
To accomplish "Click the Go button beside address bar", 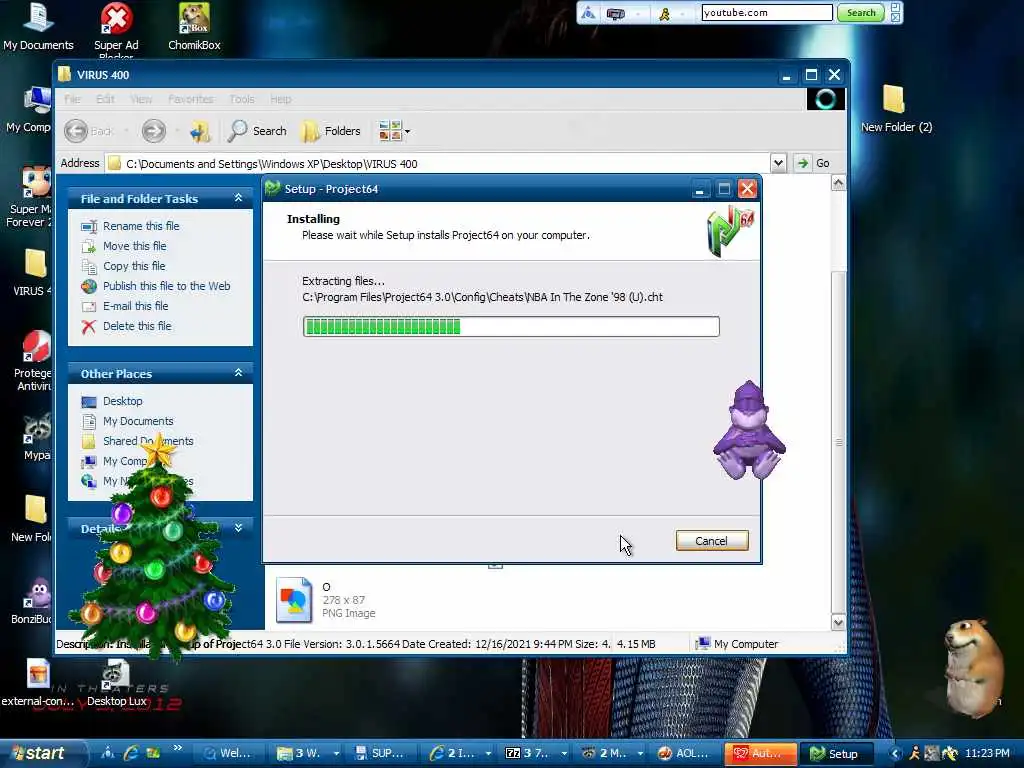I will [x=814, y=163].
